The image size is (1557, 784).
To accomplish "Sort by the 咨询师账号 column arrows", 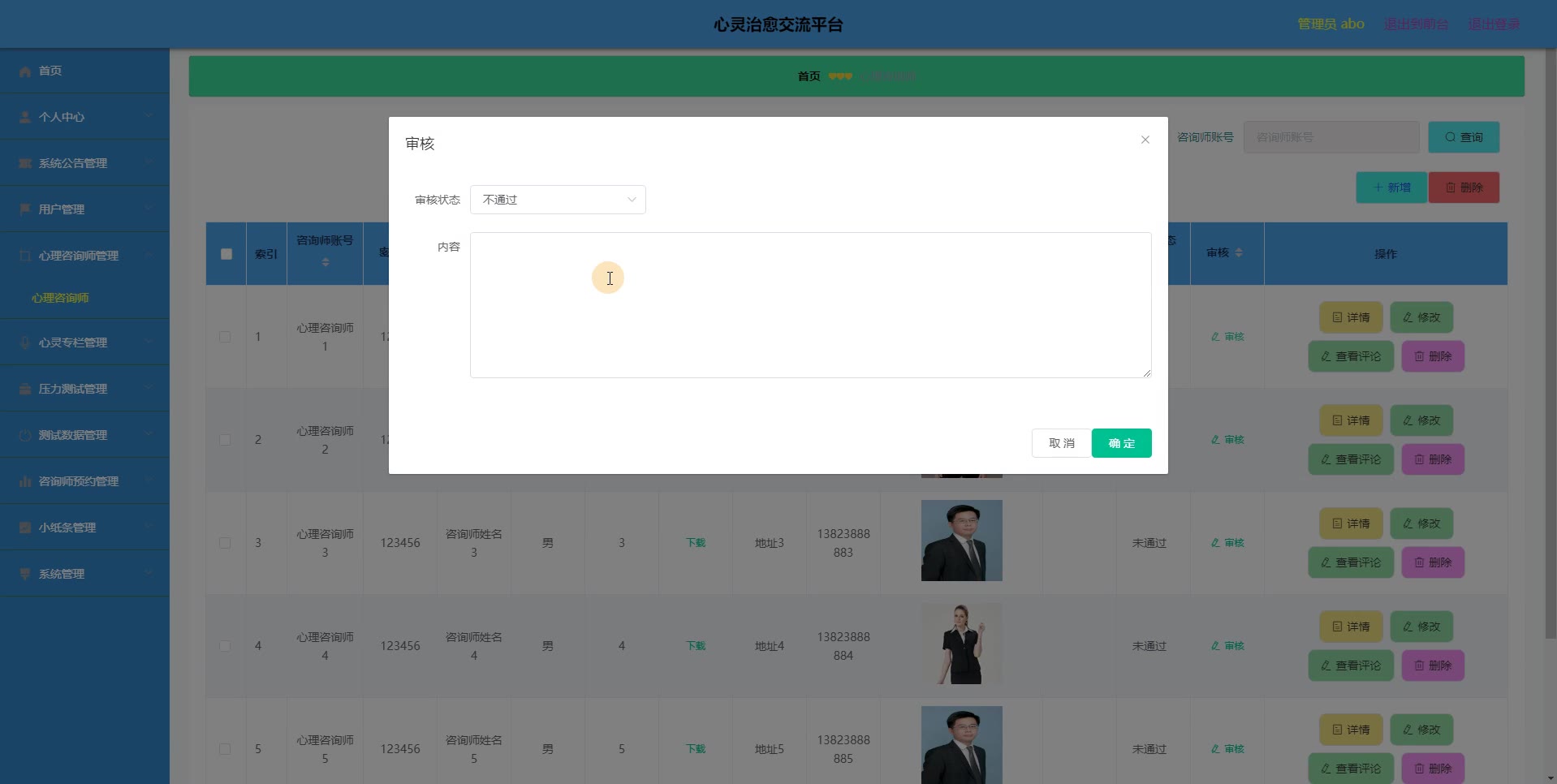I will (326, 262).
